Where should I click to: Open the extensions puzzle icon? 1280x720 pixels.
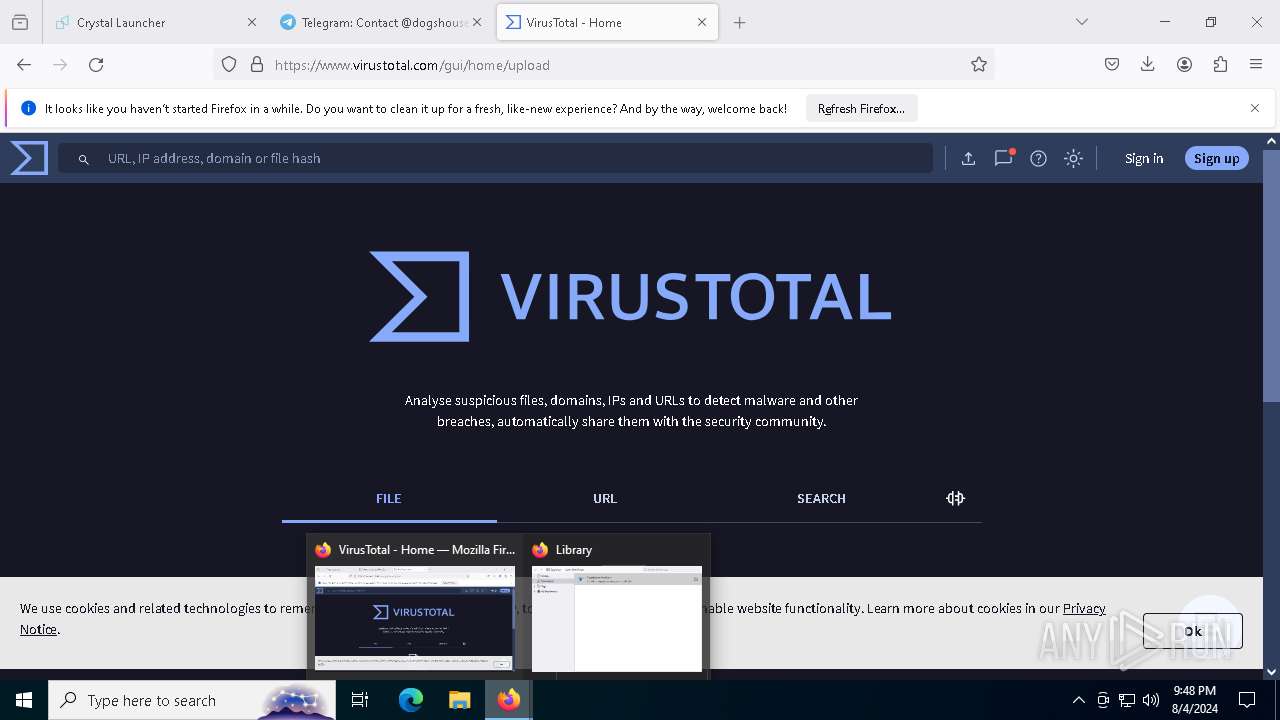click(1220, 64)
